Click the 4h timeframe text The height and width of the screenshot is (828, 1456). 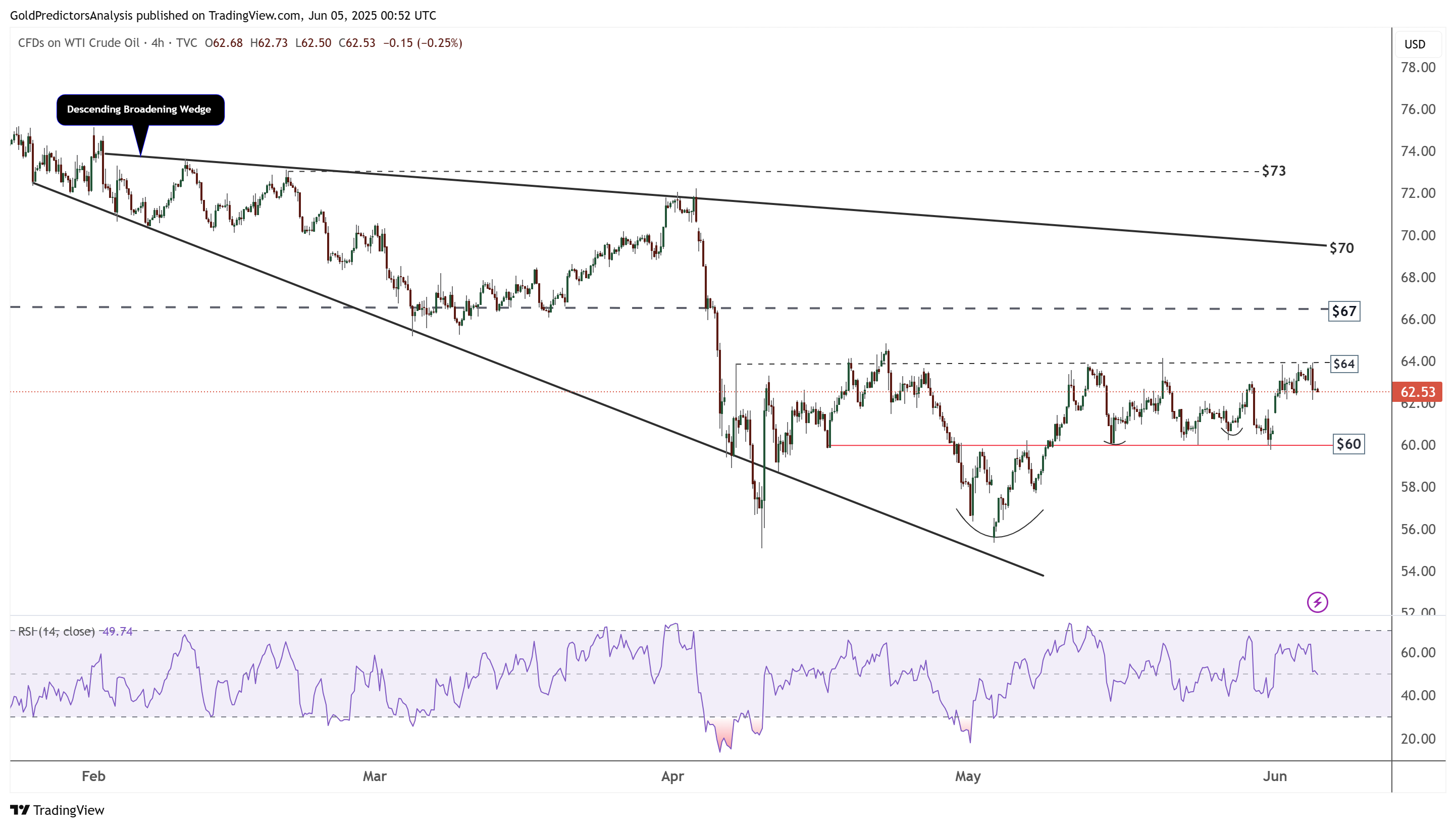click(158, 43)
